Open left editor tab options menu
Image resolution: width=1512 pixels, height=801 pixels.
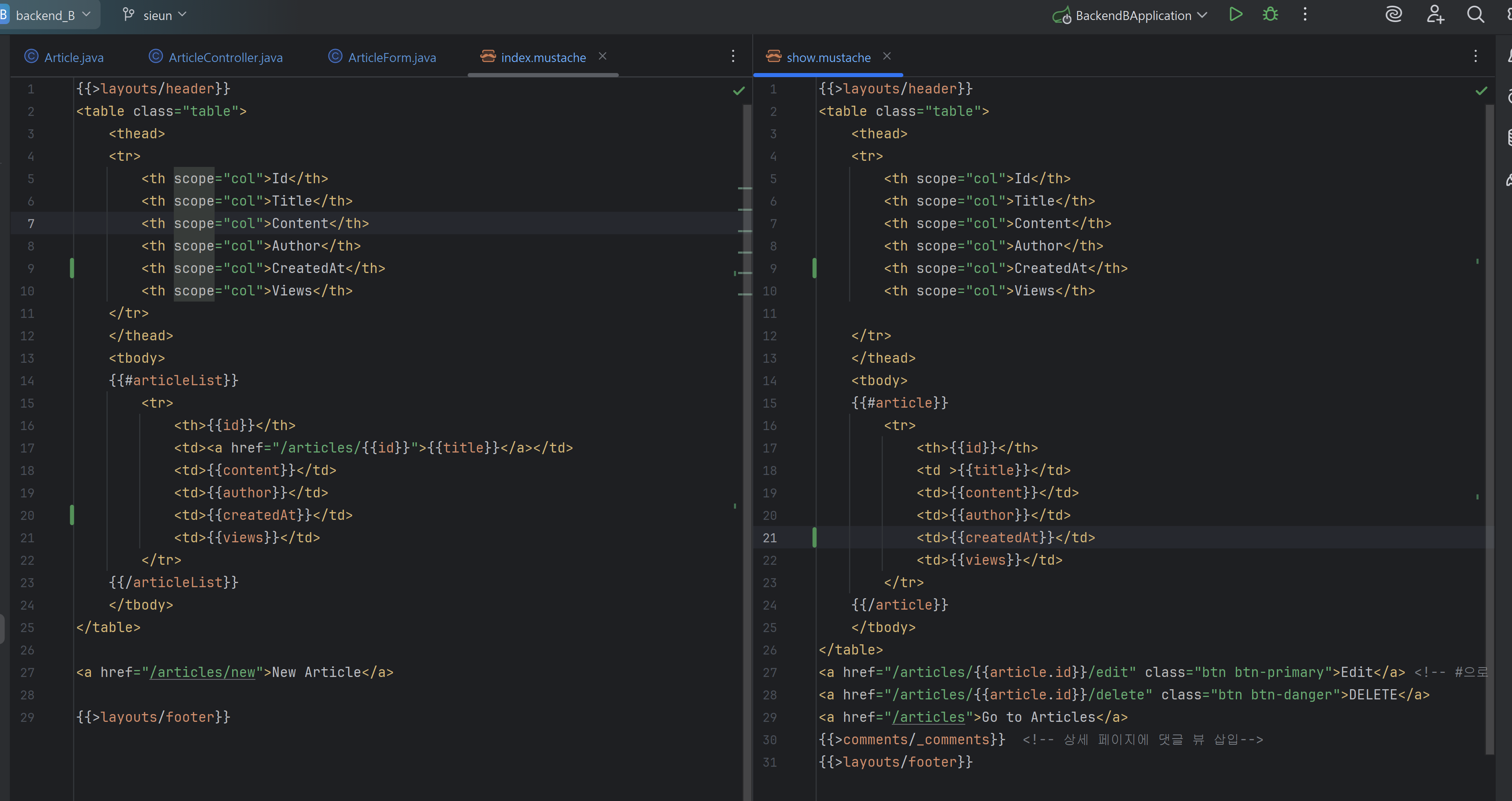click(733, 56)
